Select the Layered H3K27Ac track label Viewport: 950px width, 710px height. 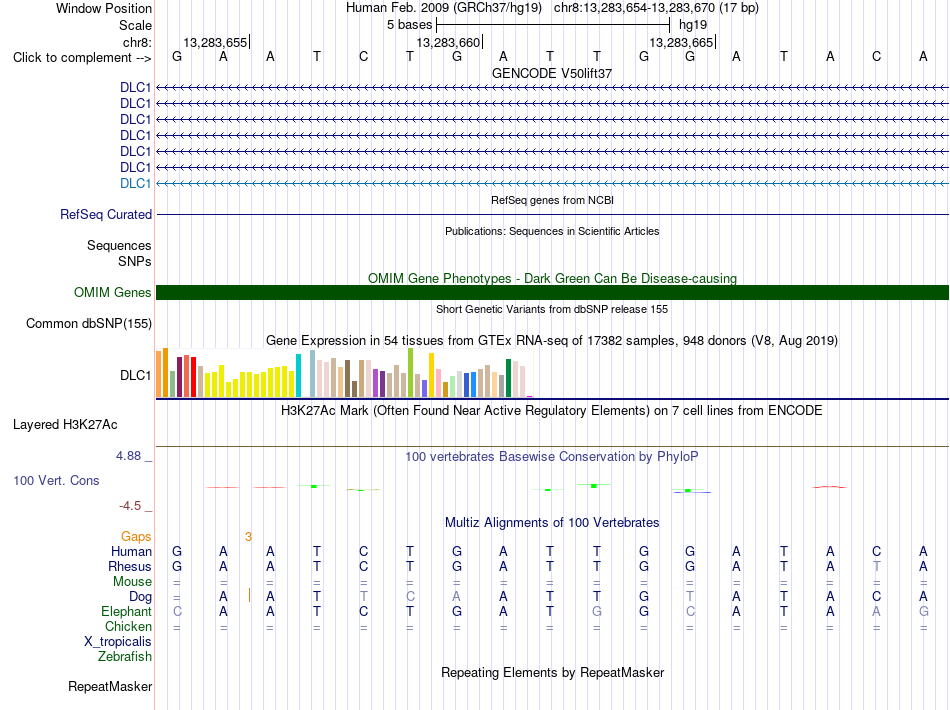pyautogui.click(x=65, y=425)
